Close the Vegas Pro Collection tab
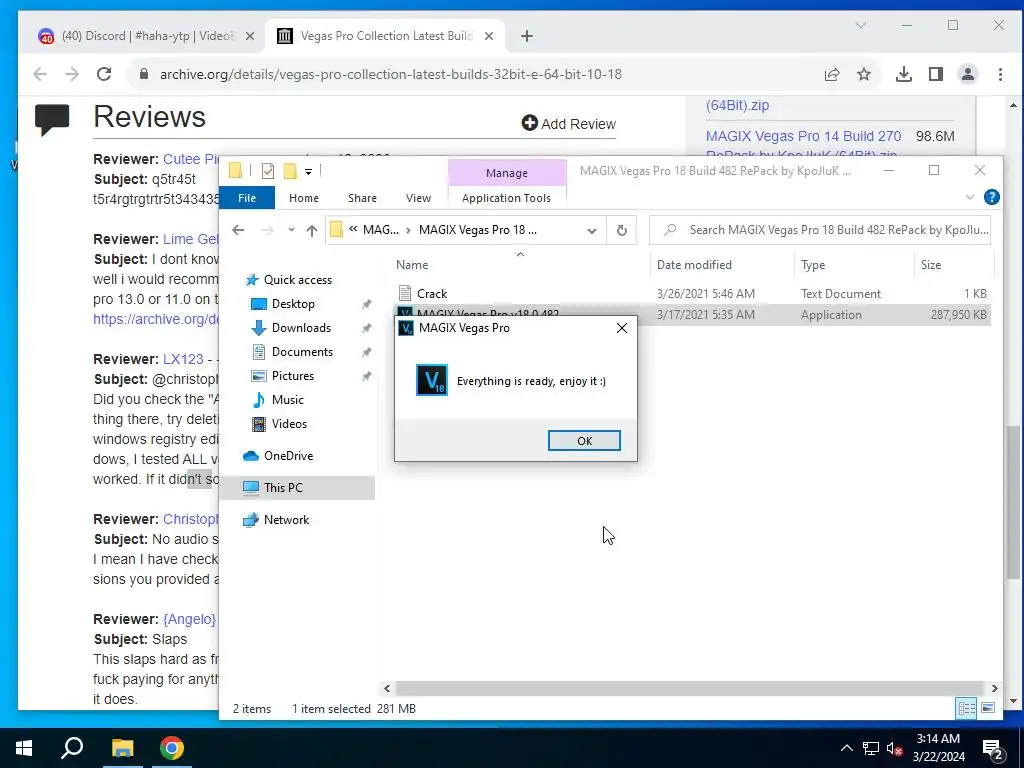The height and width of the screenshot is (768, 1024). pyautogui.click(x=488, y=37)
